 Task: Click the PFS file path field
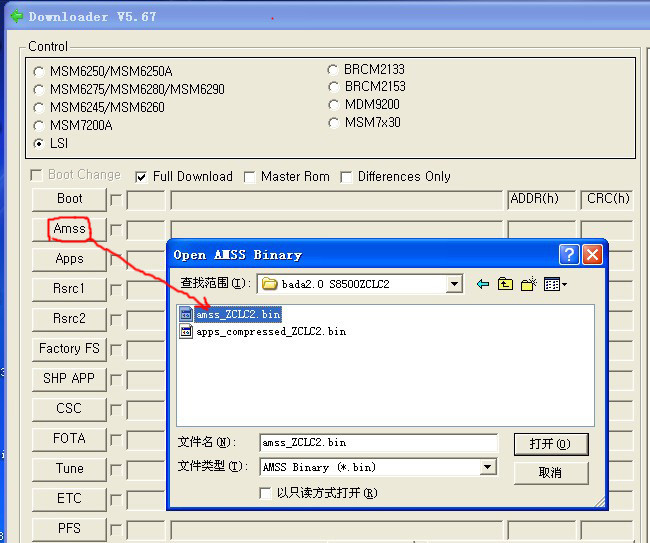pyautogui.click(x=336, y=530)
